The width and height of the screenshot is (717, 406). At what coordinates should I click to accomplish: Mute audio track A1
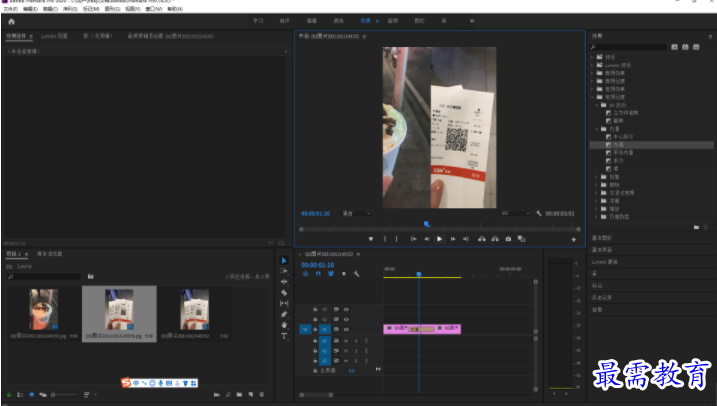tap(346, 341)
